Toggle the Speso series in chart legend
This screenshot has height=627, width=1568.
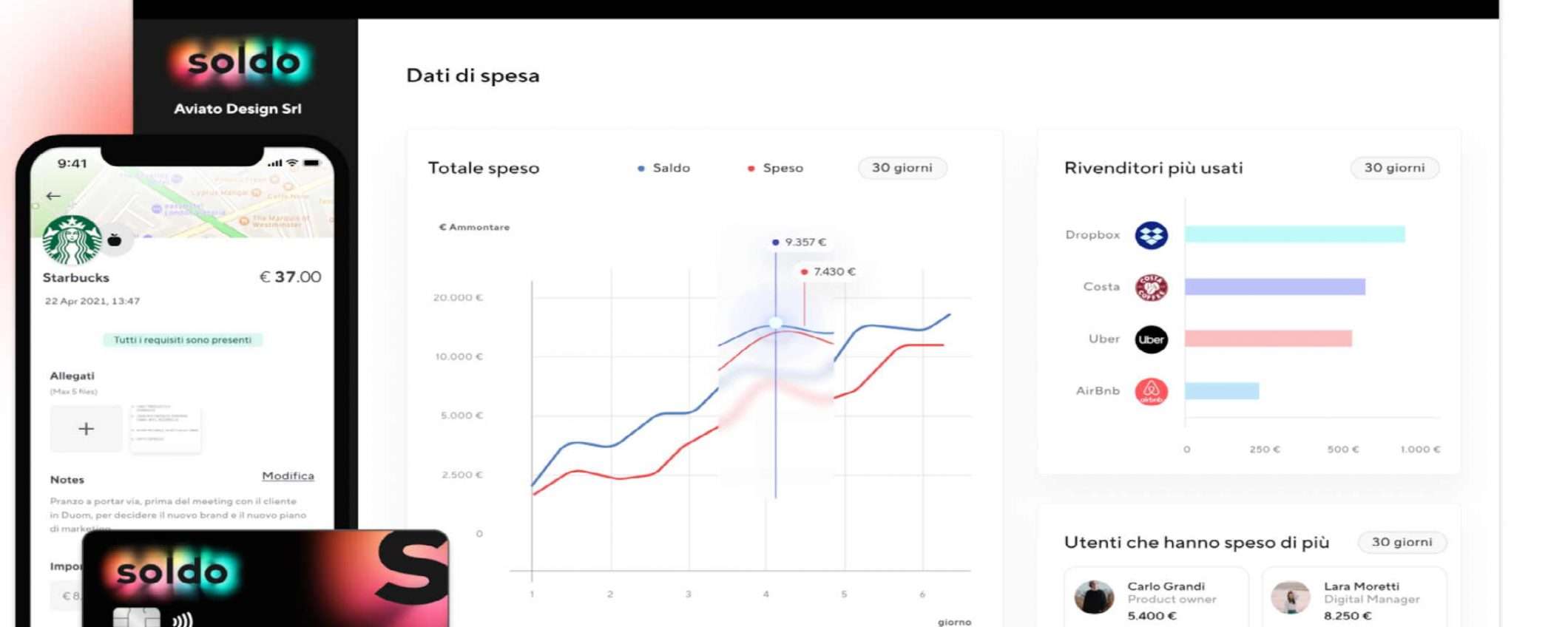pos(775,168)
